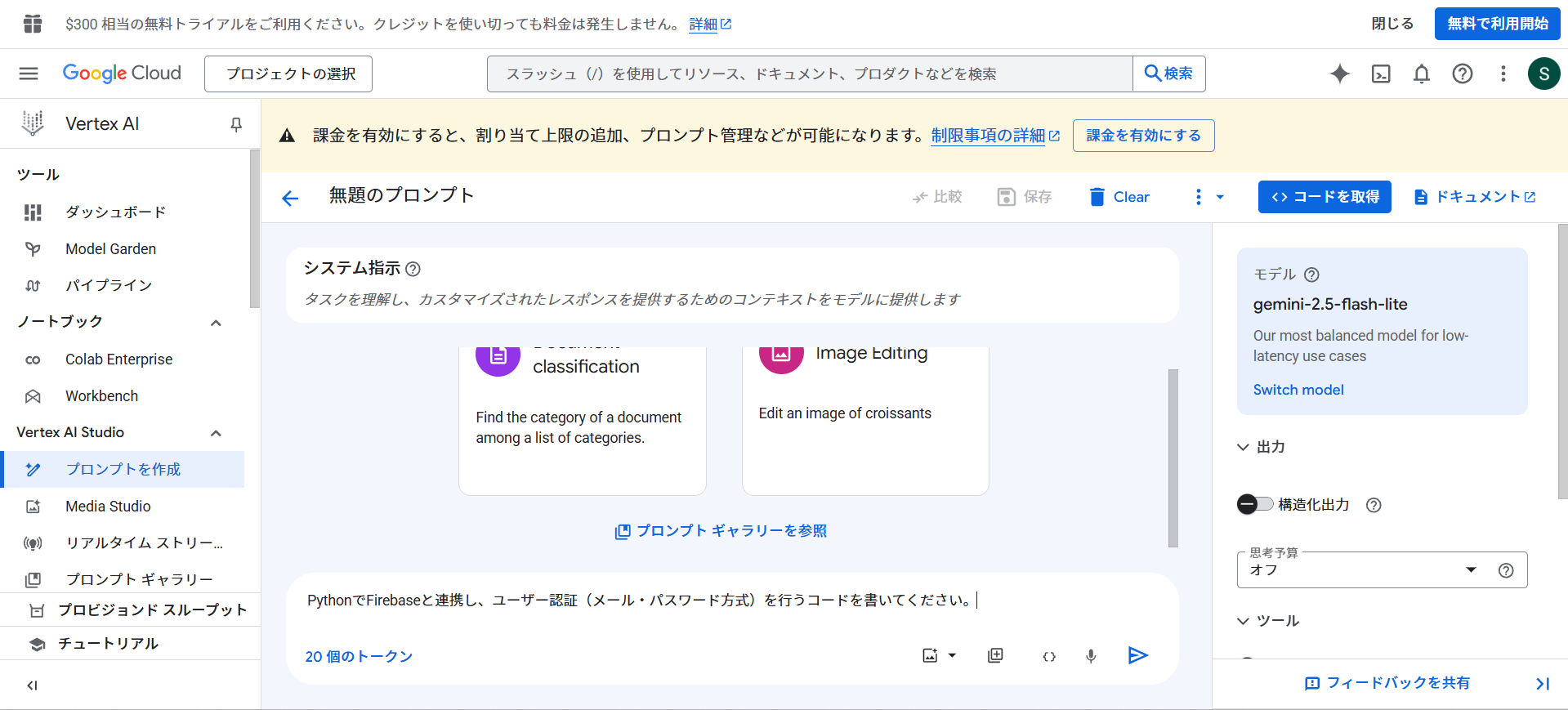
Task: Click the 検索 search button
Action: (1168, 74)
